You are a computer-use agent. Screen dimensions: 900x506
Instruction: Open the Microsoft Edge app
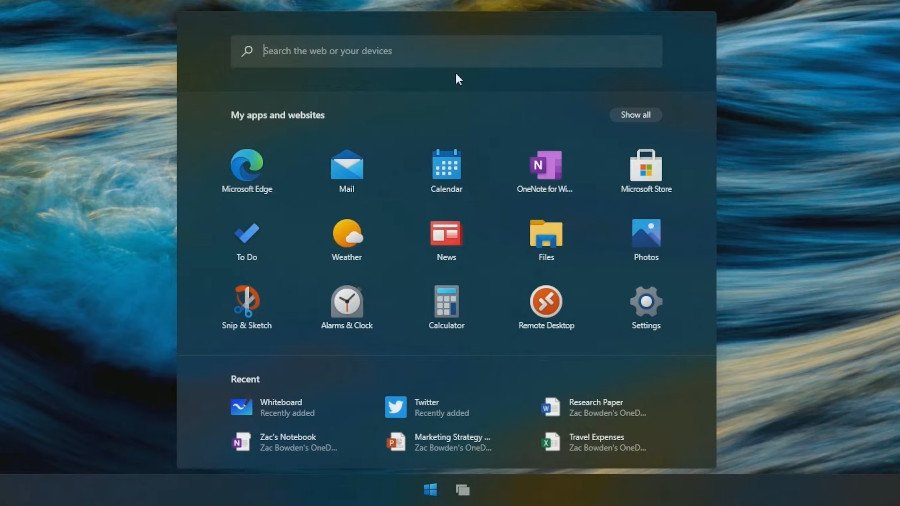pyautogui.click(x=247, y=166)
